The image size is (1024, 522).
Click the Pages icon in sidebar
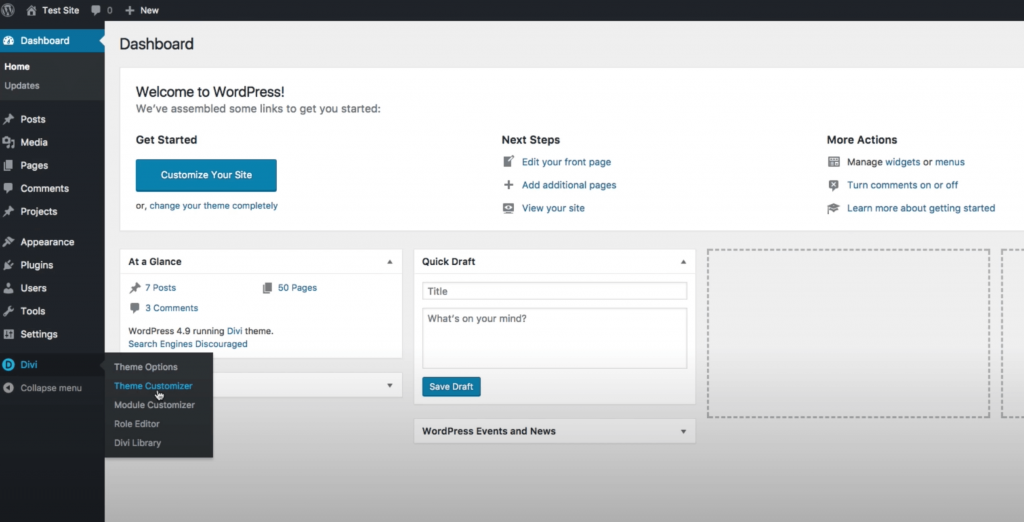pos(8,165)
